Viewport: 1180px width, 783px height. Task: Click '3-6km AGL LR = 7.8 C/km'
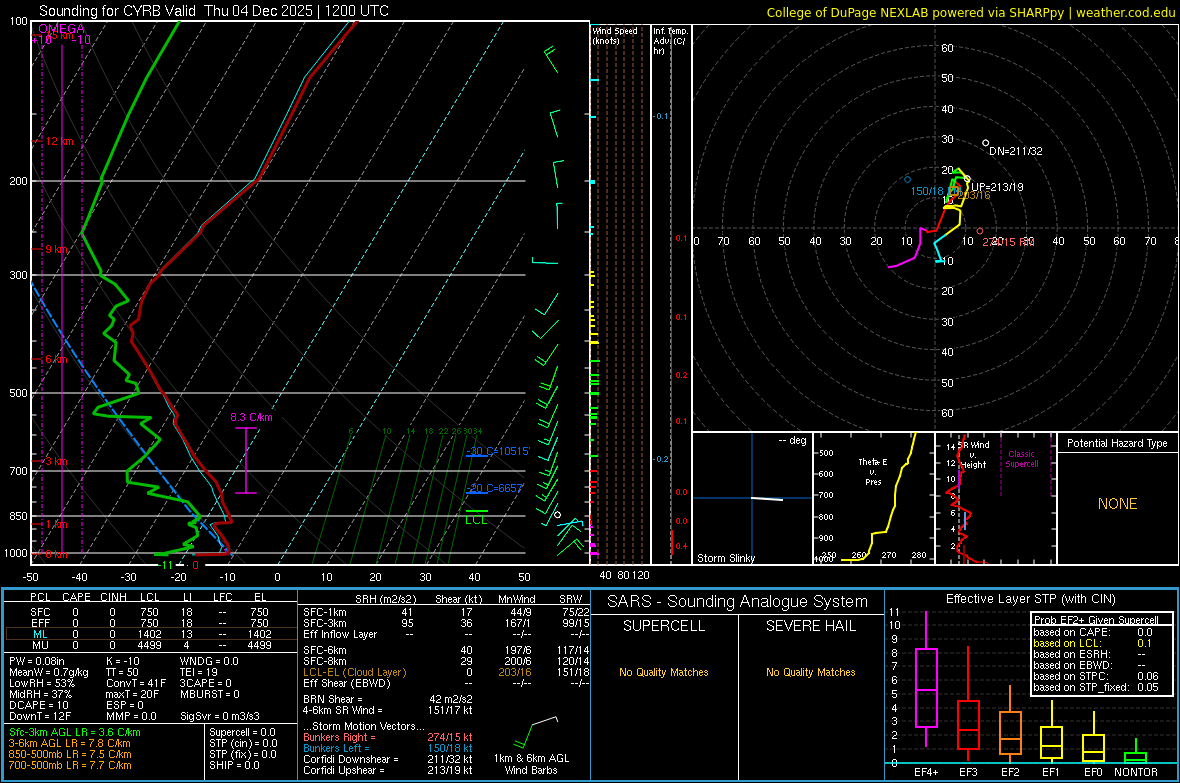coord(69,743)
